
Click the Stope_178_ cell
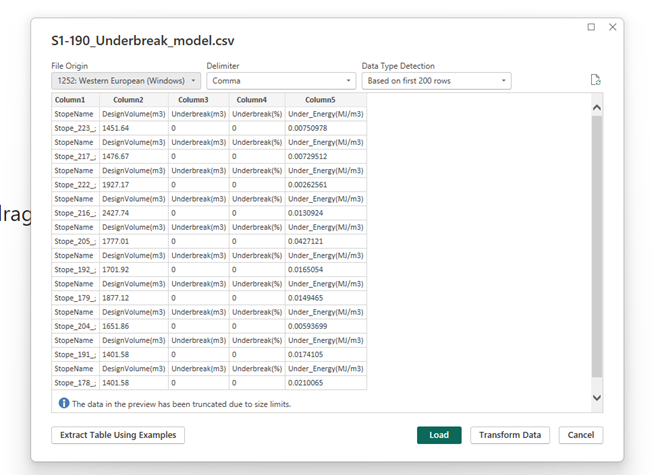[76, 383]
